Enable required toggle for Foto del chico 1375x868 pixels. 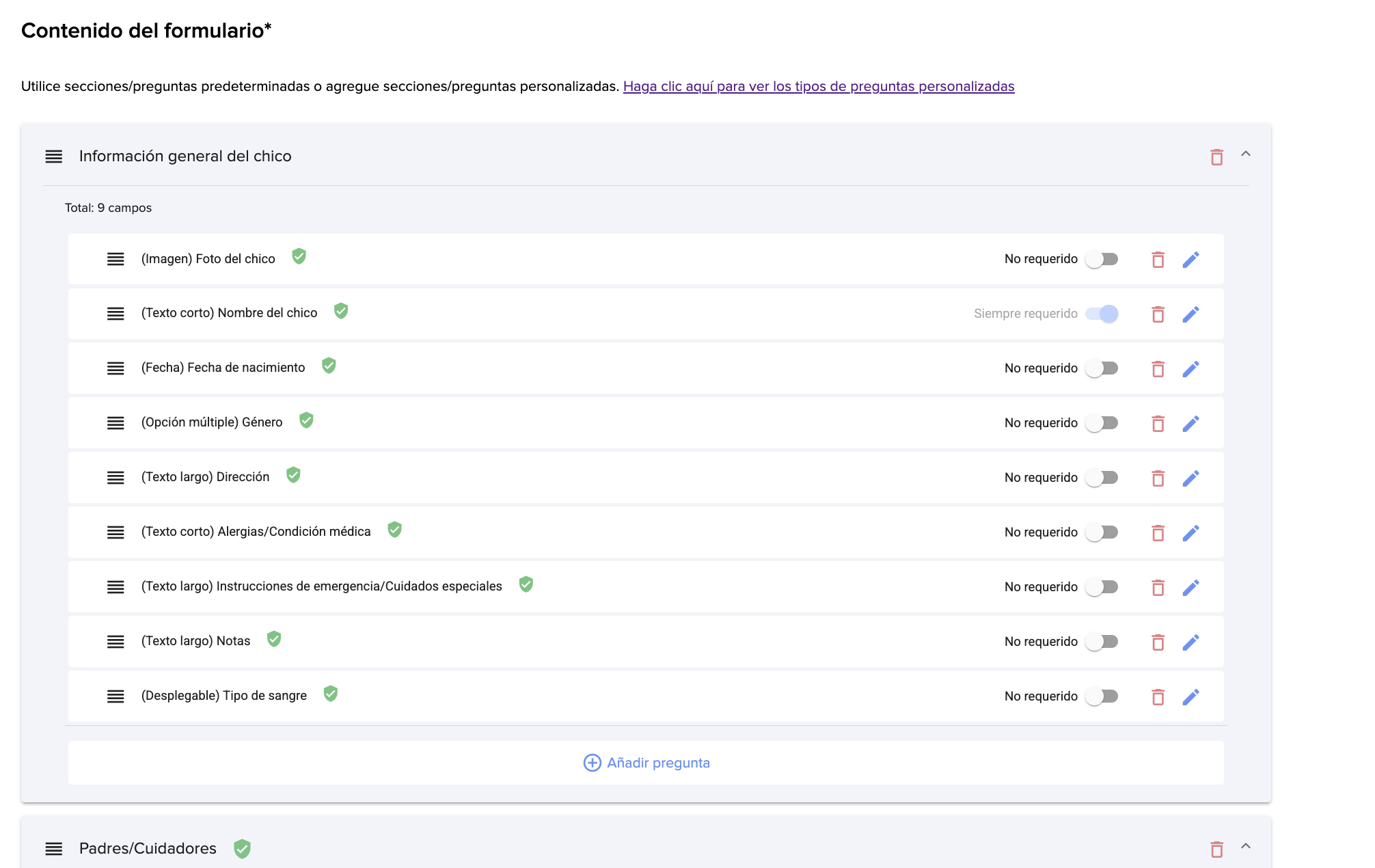point(1102,259)
